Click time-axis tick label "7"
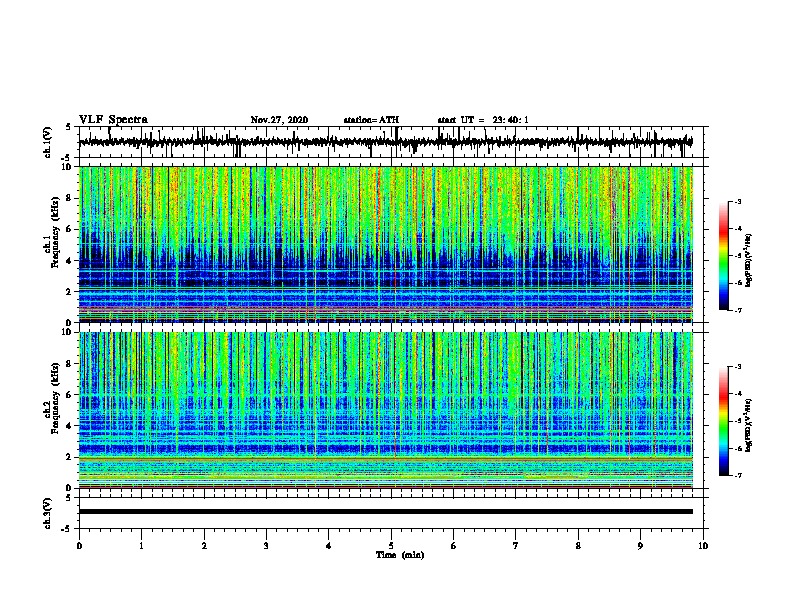792x612 pixels. pyautogui.click(x=516, y=546)
